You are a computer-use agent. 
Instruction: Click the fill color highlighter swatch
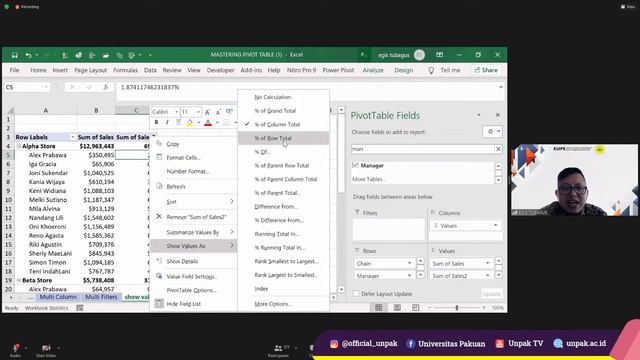point(189,122)
